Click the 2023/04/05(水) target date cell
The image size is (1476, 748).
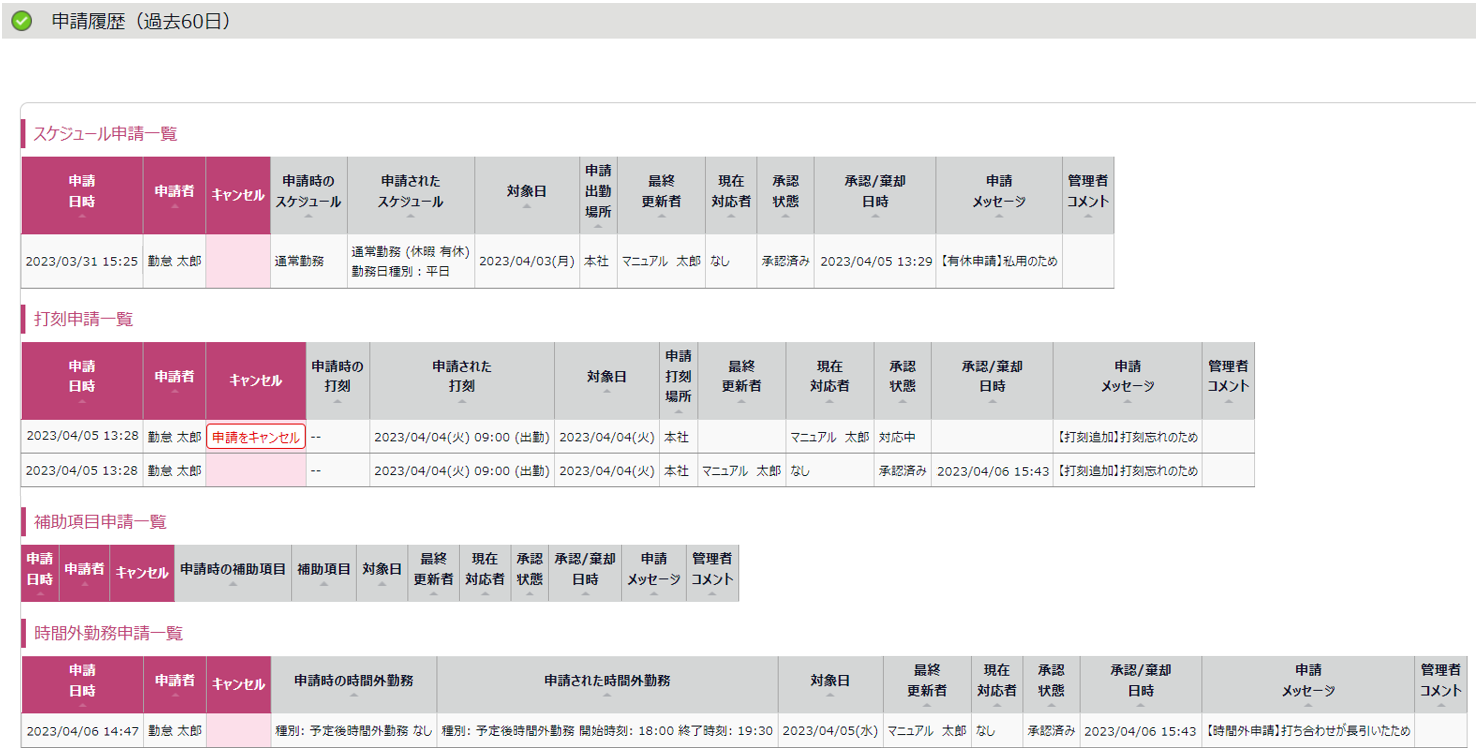[x=830, y=731]
